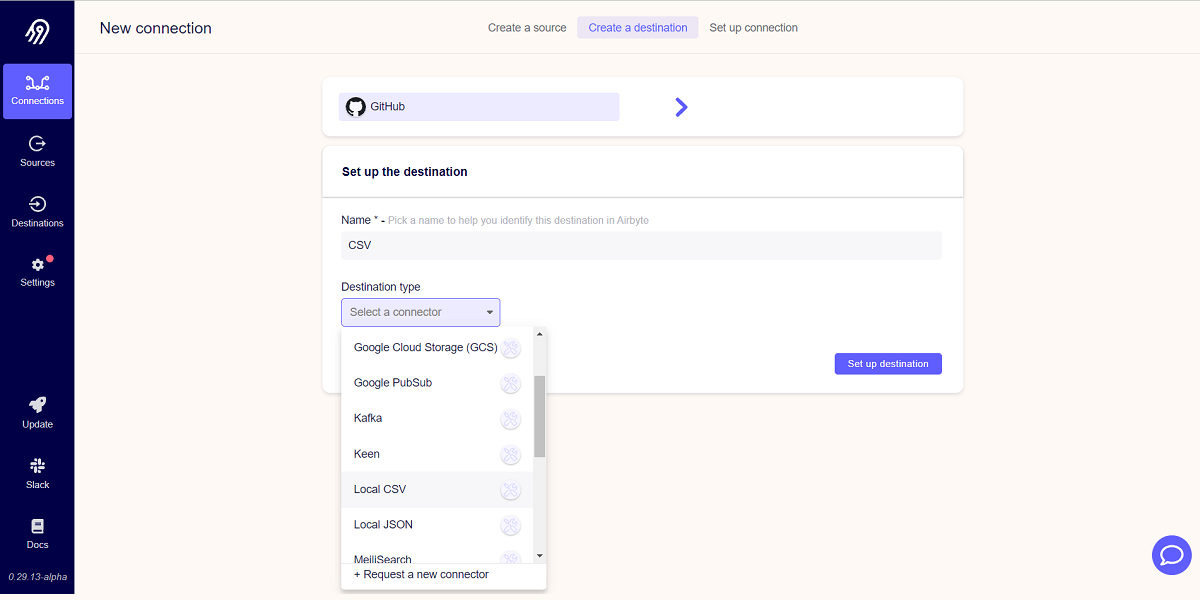Open the Docs book icon
Image resolution: width=1200 pixels, height=600 pixels.
tap(38, 526)
